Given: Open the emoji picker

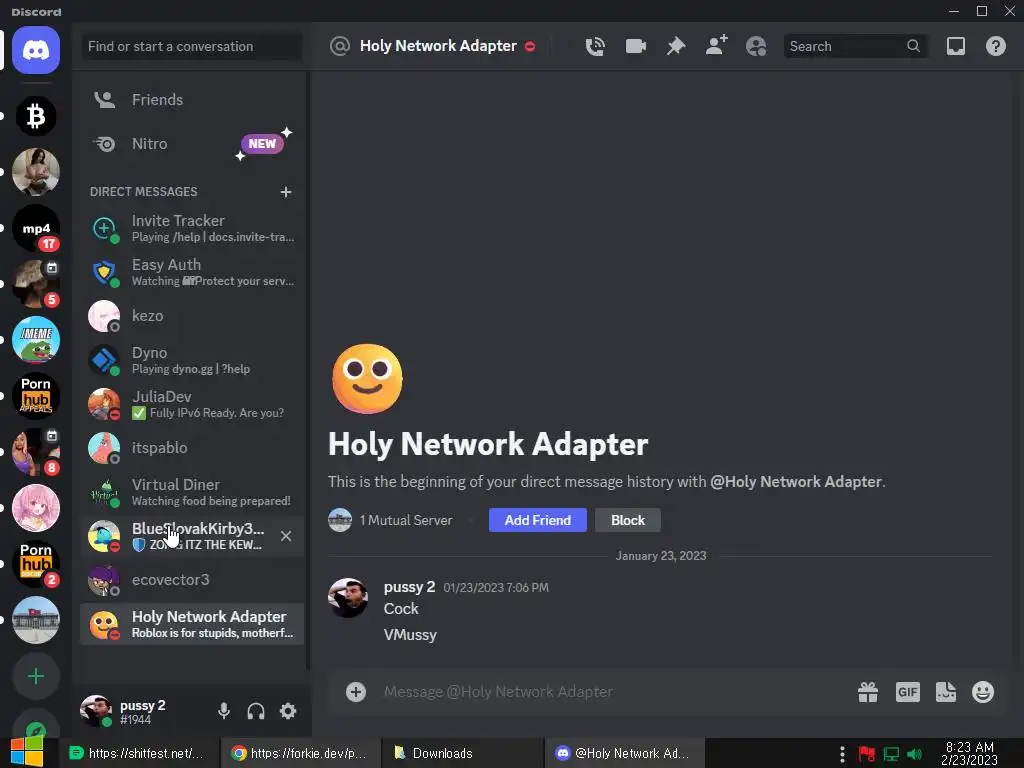Looking at the screenshot, I should point(983,692).
